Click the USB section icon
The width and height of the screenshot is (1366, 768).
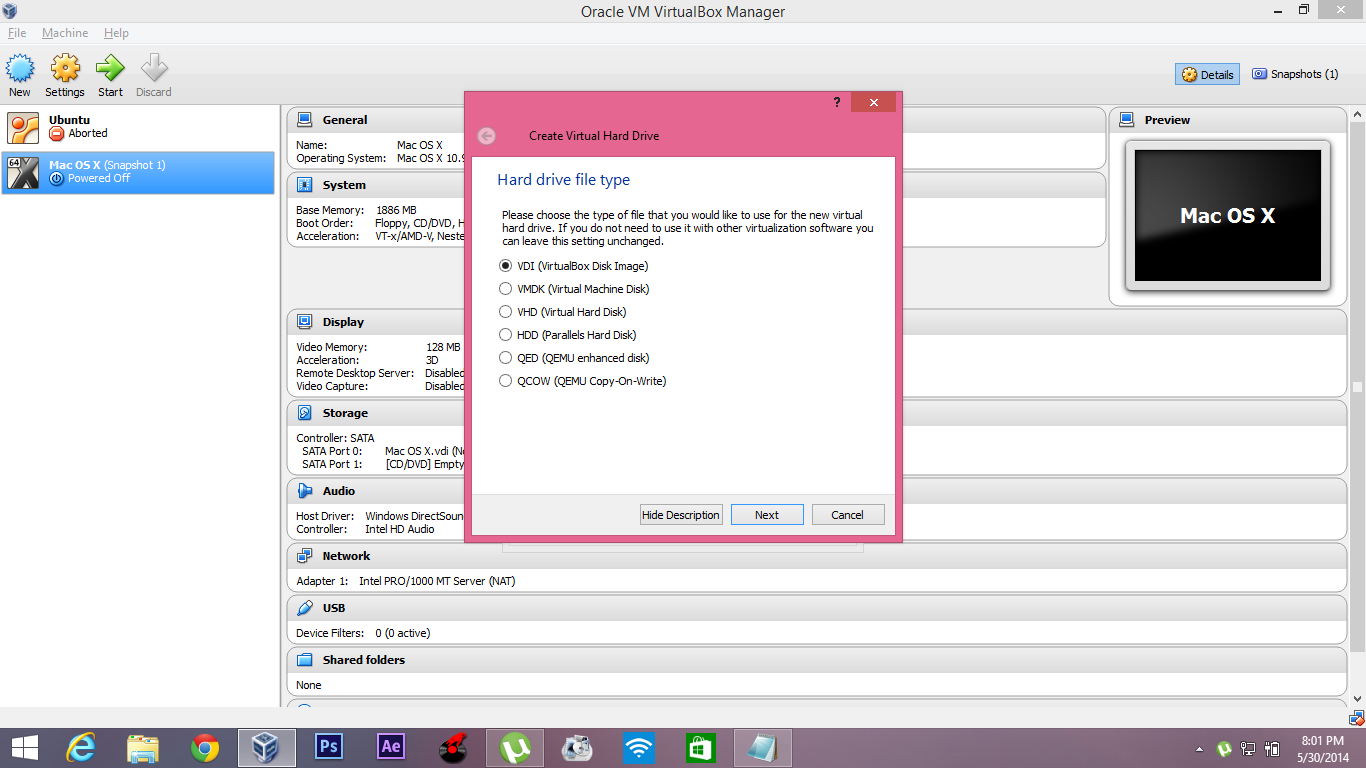click(x=305, y=608)
